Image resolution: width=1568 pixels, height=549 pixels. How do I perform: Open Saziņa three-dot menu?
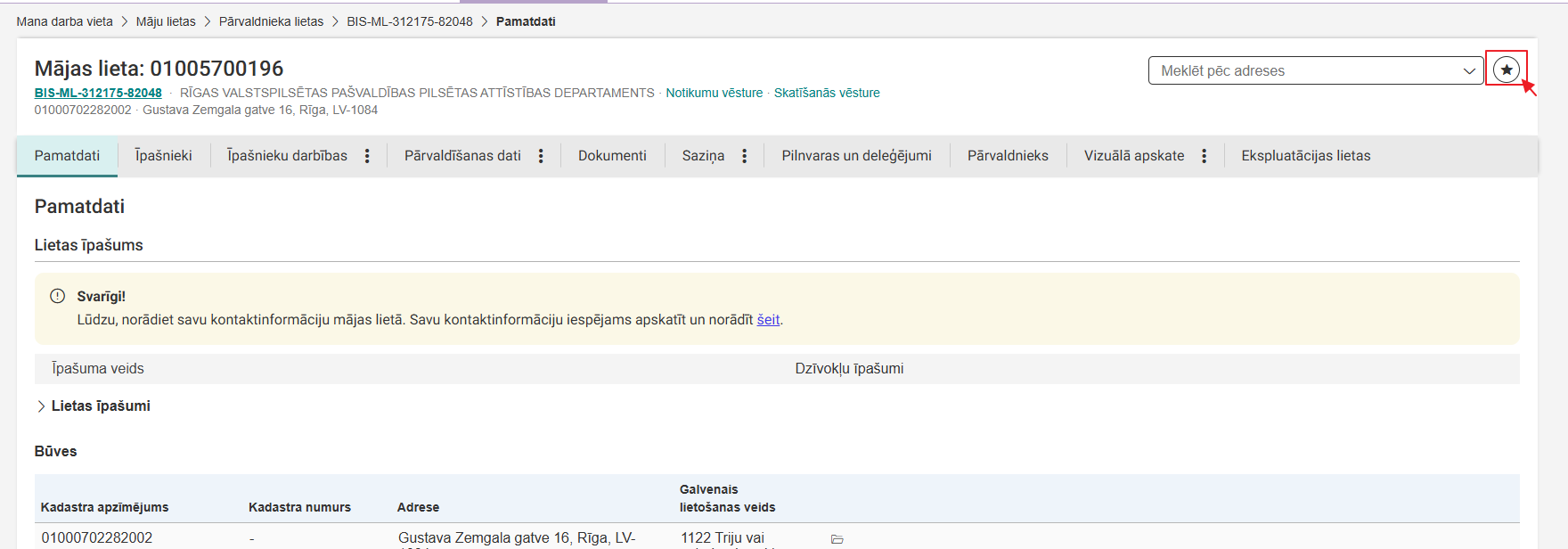[744, 156]
